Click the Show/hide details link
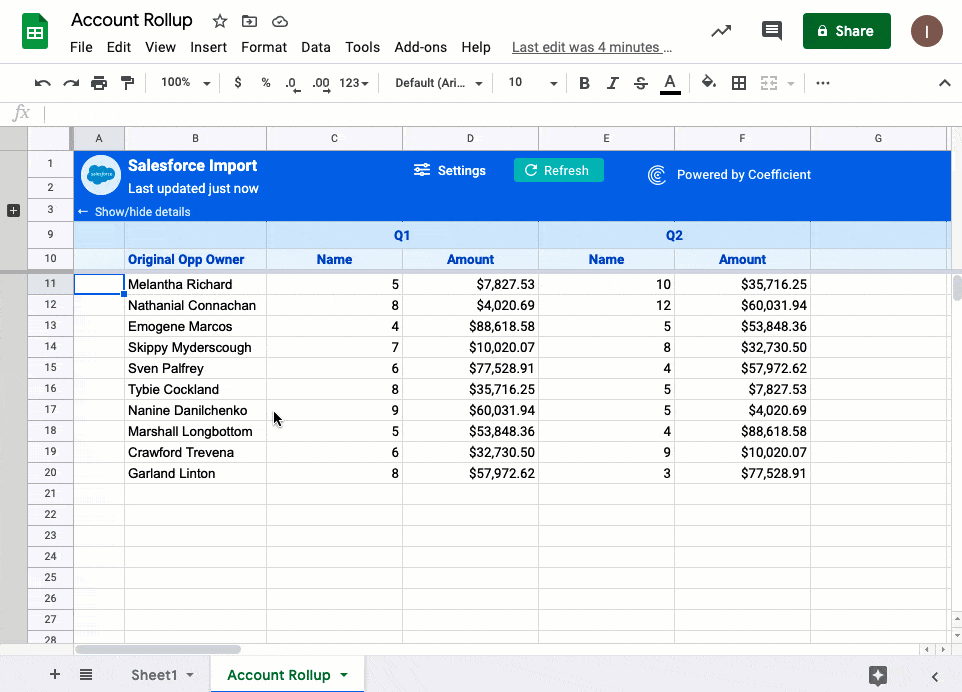The height and width of the screenshot is (692, 962). [134, 212]
